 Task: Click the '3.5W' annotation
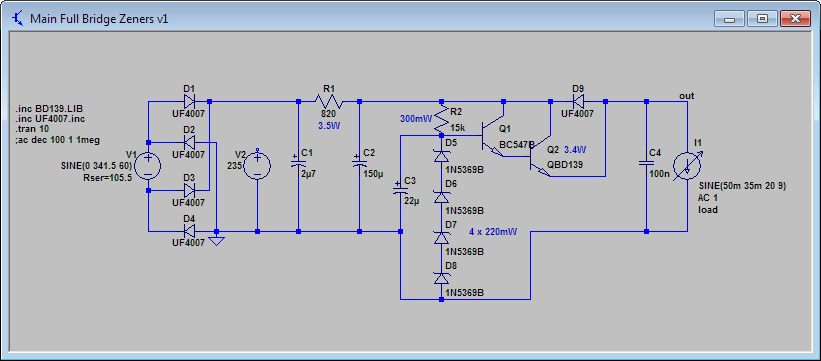point(328,126)
